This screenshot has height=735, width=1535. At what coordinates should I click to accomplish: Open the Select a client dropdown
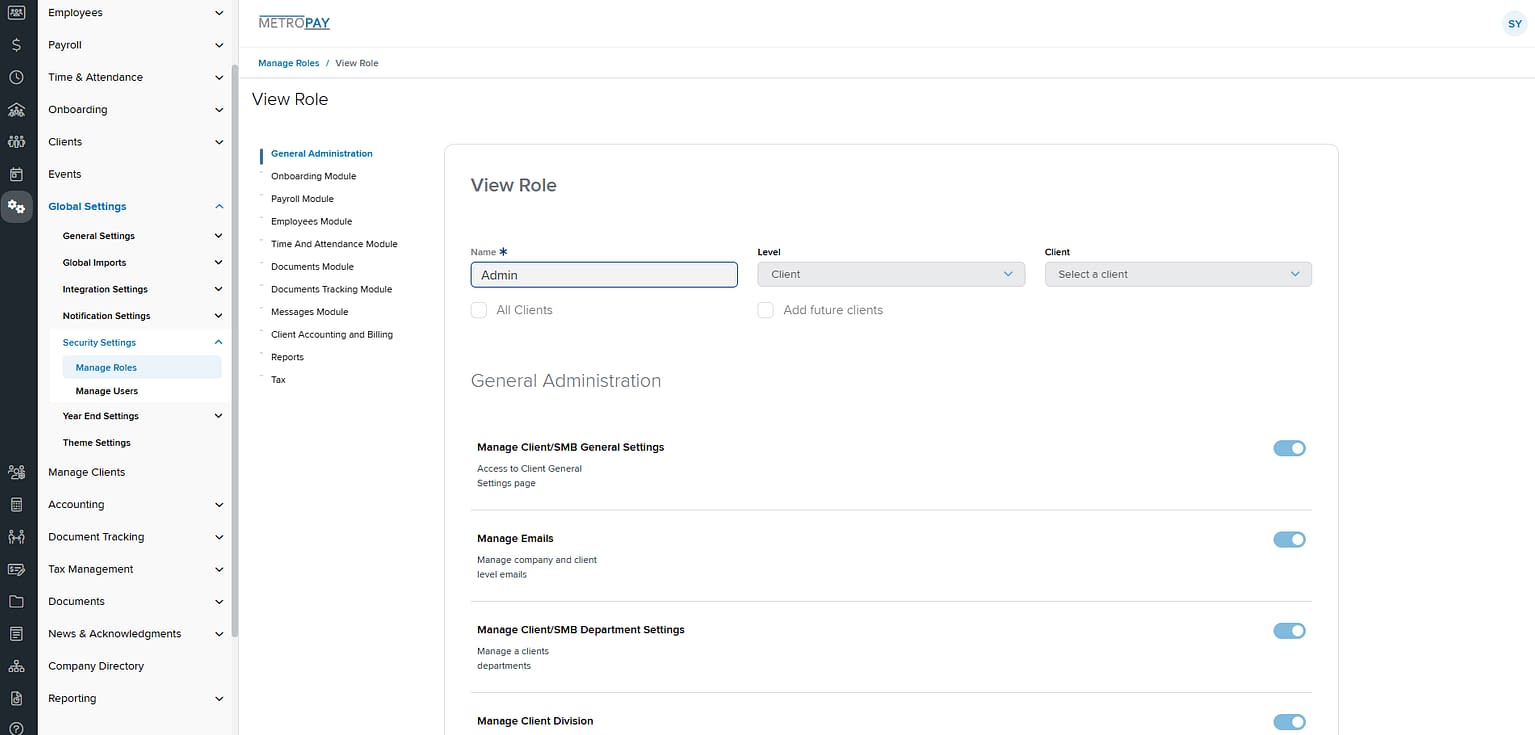coord(1177,273)
